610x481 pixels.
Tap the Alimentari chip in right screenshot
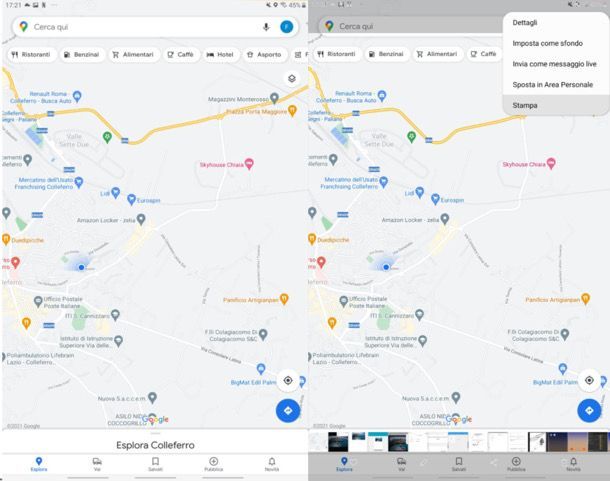tap(438, 54)
